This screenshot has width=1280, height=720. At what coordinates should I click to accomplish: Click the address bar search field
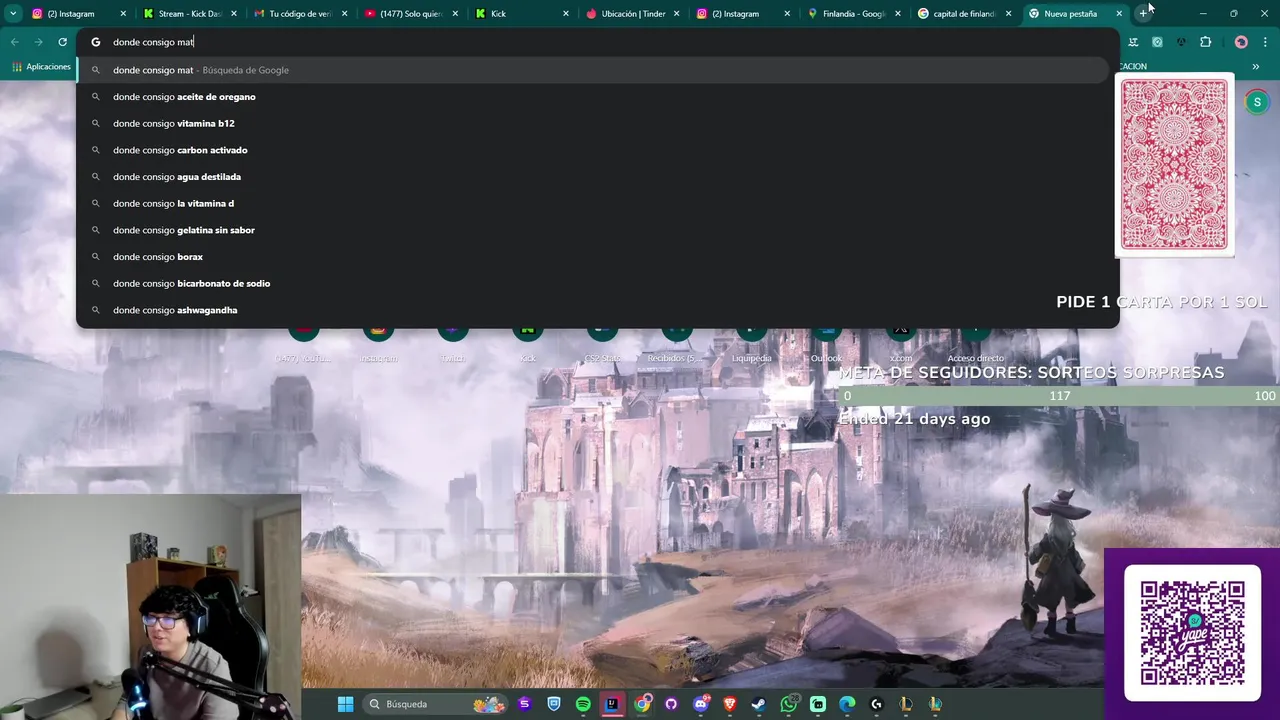point(597,42)
